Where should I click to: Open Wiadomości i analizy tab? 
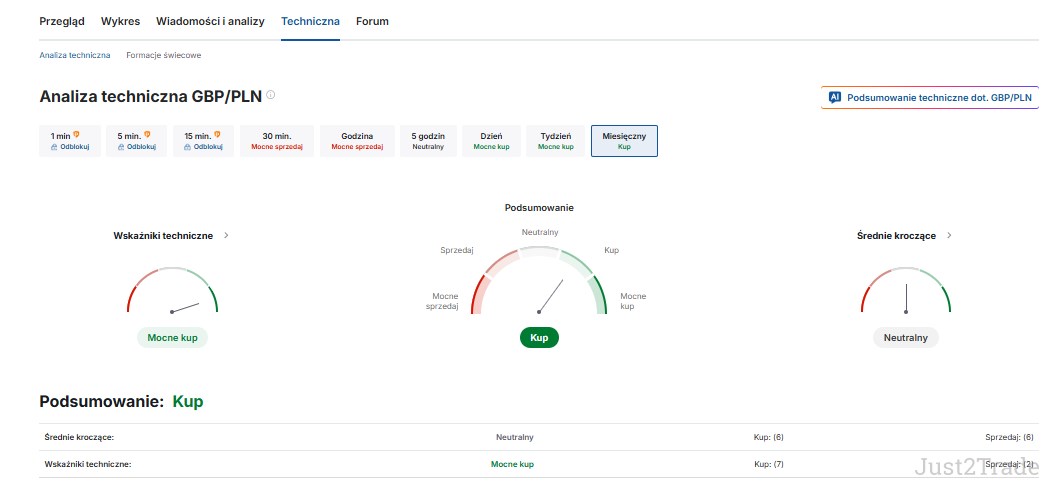click(210, 21)
